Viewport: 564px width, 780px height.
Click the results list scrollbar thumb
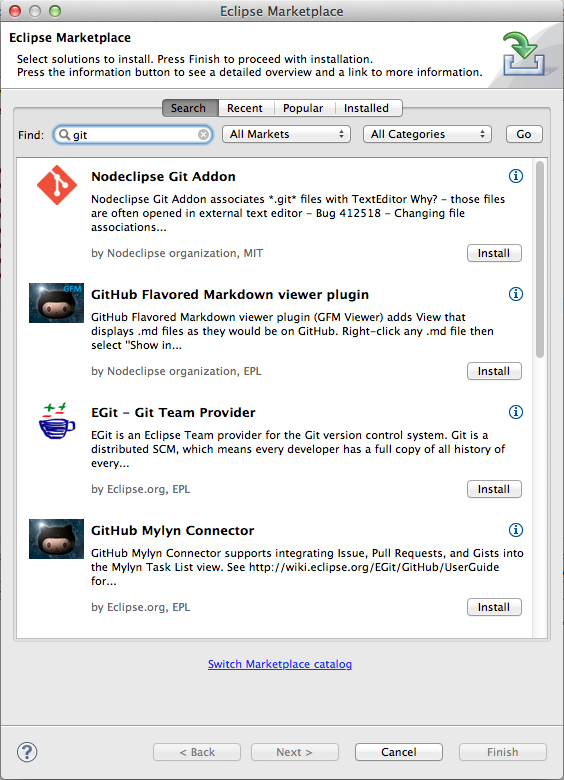tap(540, 259)
